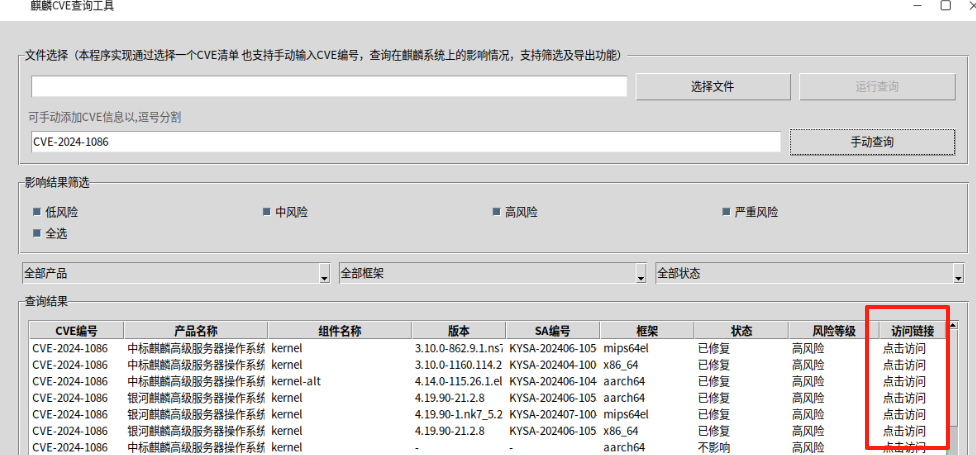
Task: Click the CVE-2024-1086 manual input field
Action: coord(406,142)
